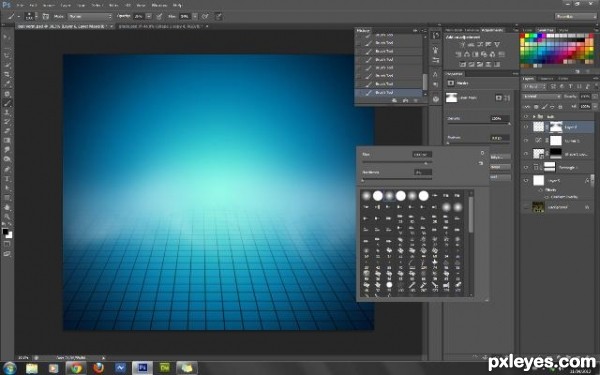This screenshot has width=600, height=375.
Task: Open the Opacity slider dropdown arrow
Action: click(148, 16)
